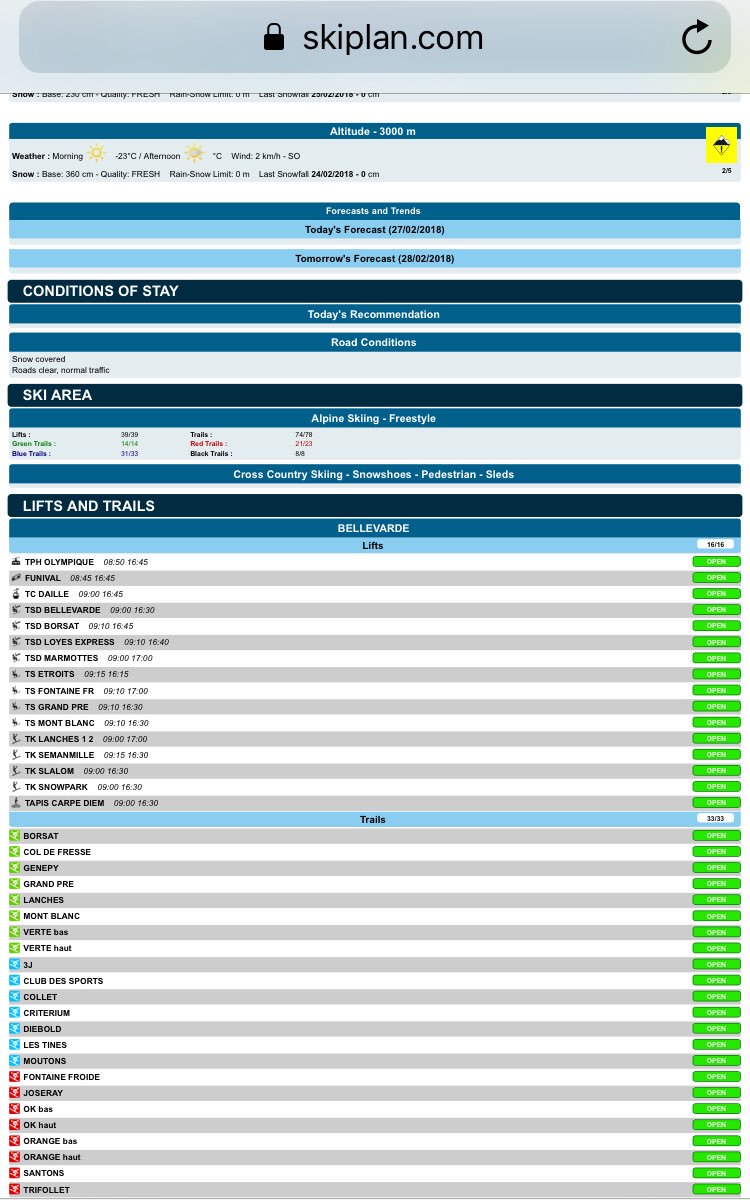
Task: Click the TS GRAND PRE chairlift icon
Action: [16, 707]
